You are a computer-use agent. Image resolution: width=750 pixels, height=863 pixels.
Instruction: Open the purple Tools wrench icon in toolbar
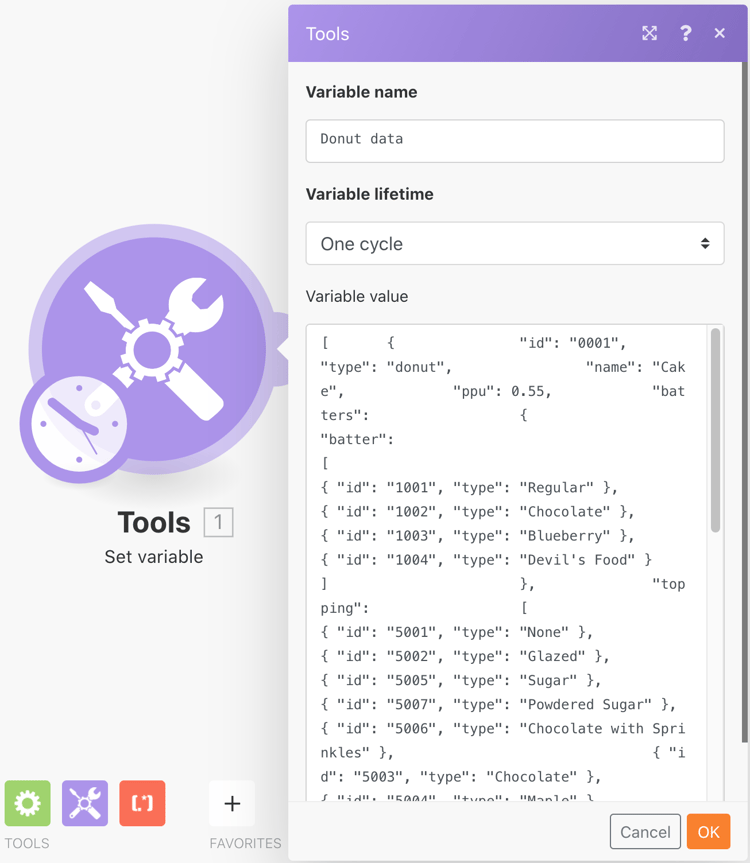84,803
